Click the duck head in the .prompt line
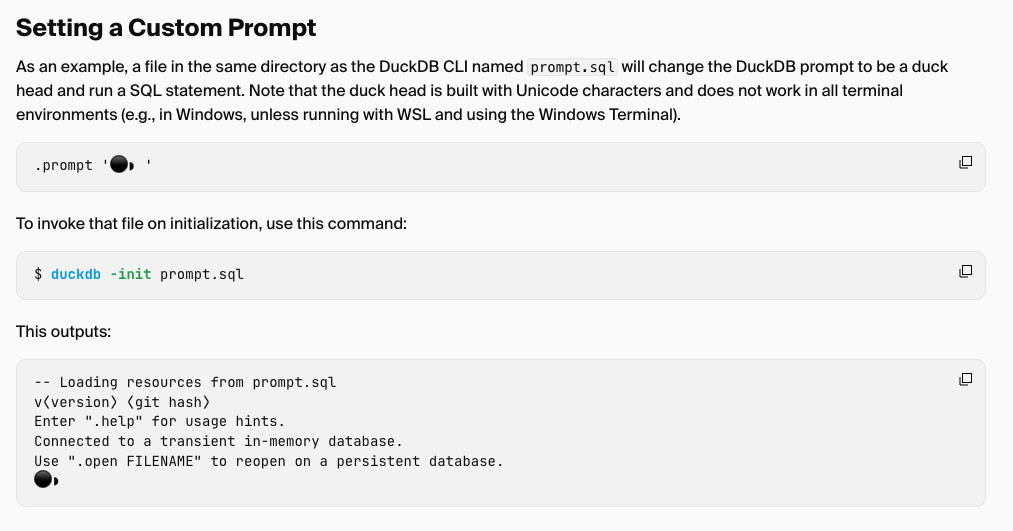1013x531 pixels. (122, 165)
